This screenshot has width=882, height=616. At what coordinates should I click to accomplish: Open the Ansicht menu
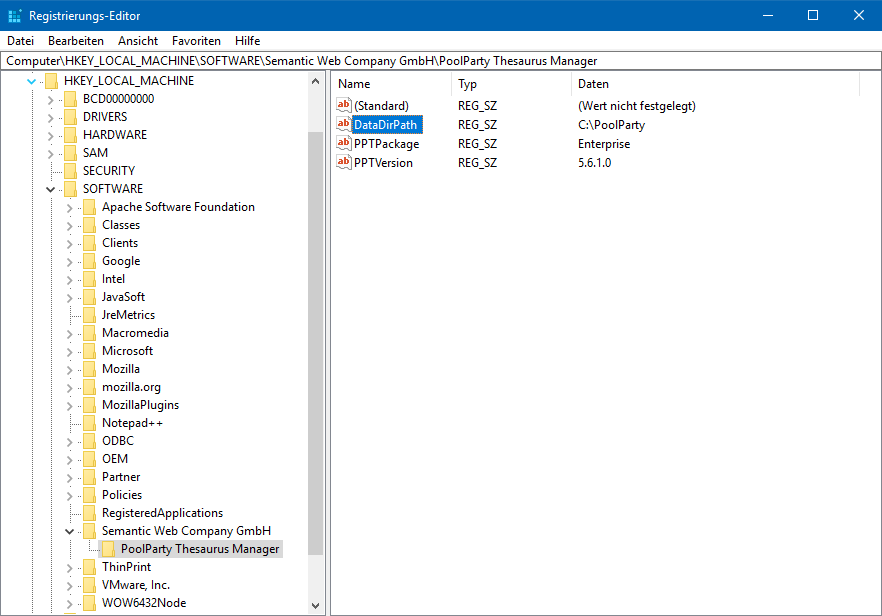[x=138, y=41]
